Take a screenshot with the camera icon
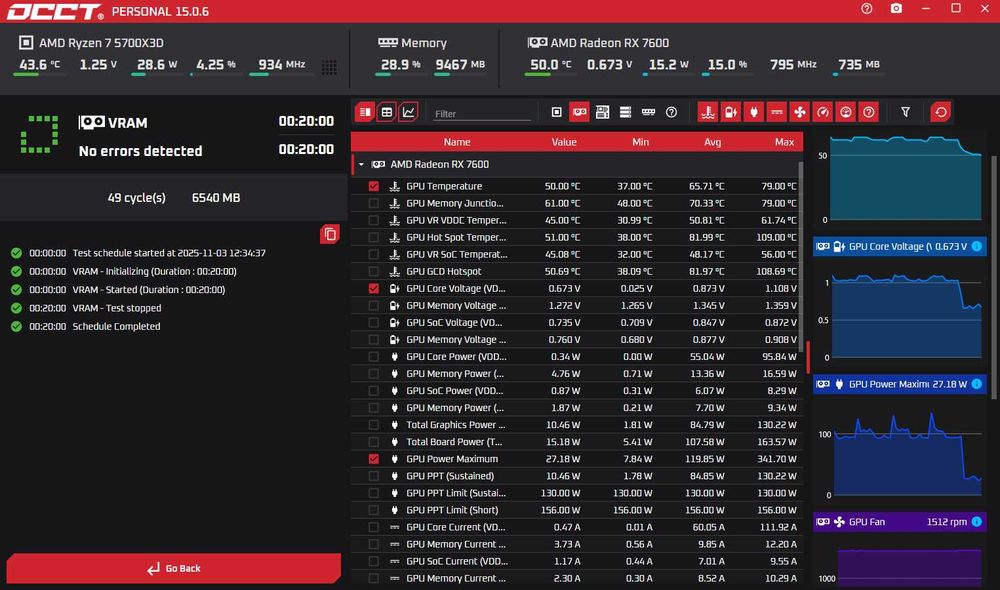 896,9
